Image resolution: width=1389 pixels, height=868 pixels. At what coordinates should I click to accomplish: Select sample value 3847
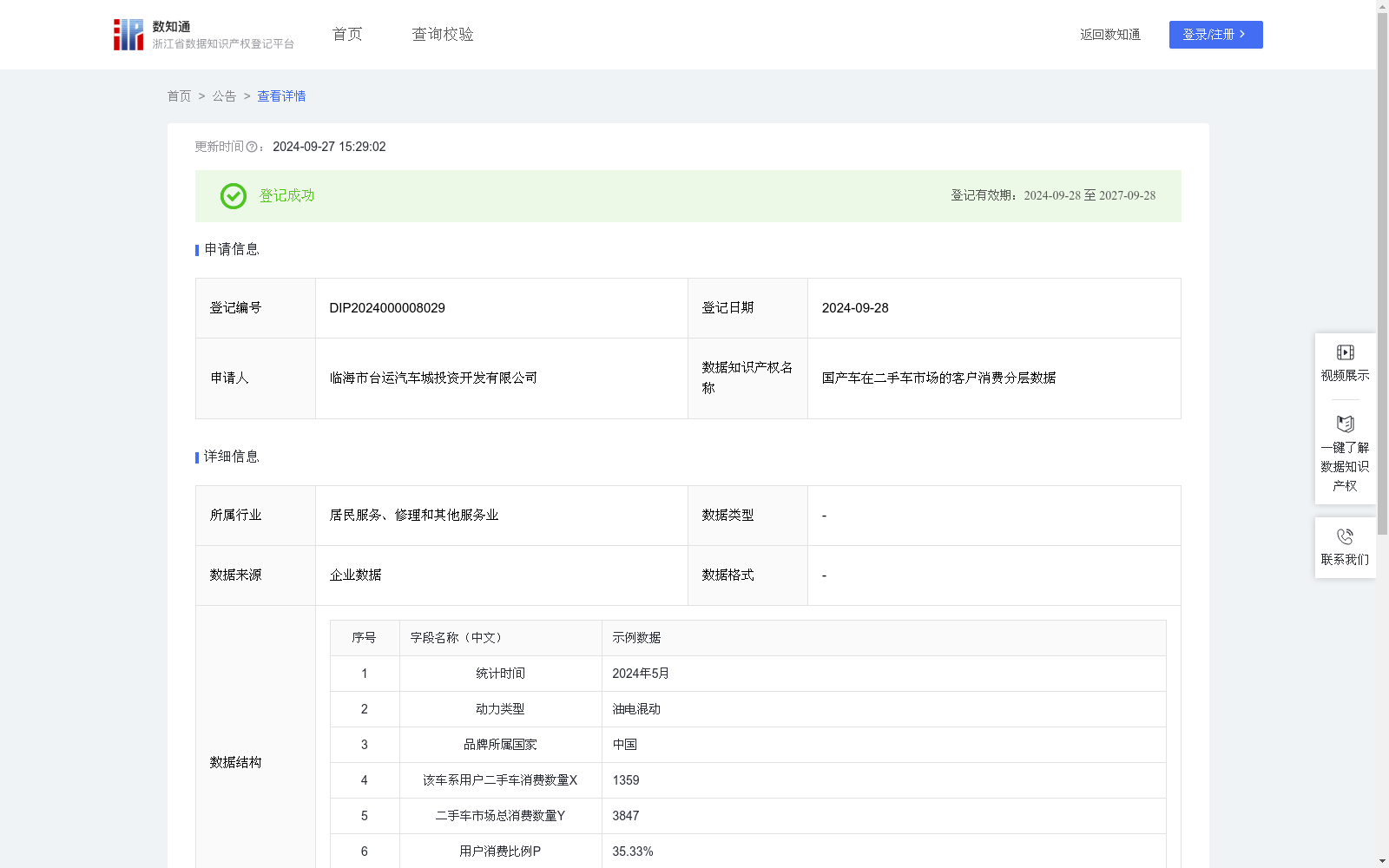(x=626, y=816)
